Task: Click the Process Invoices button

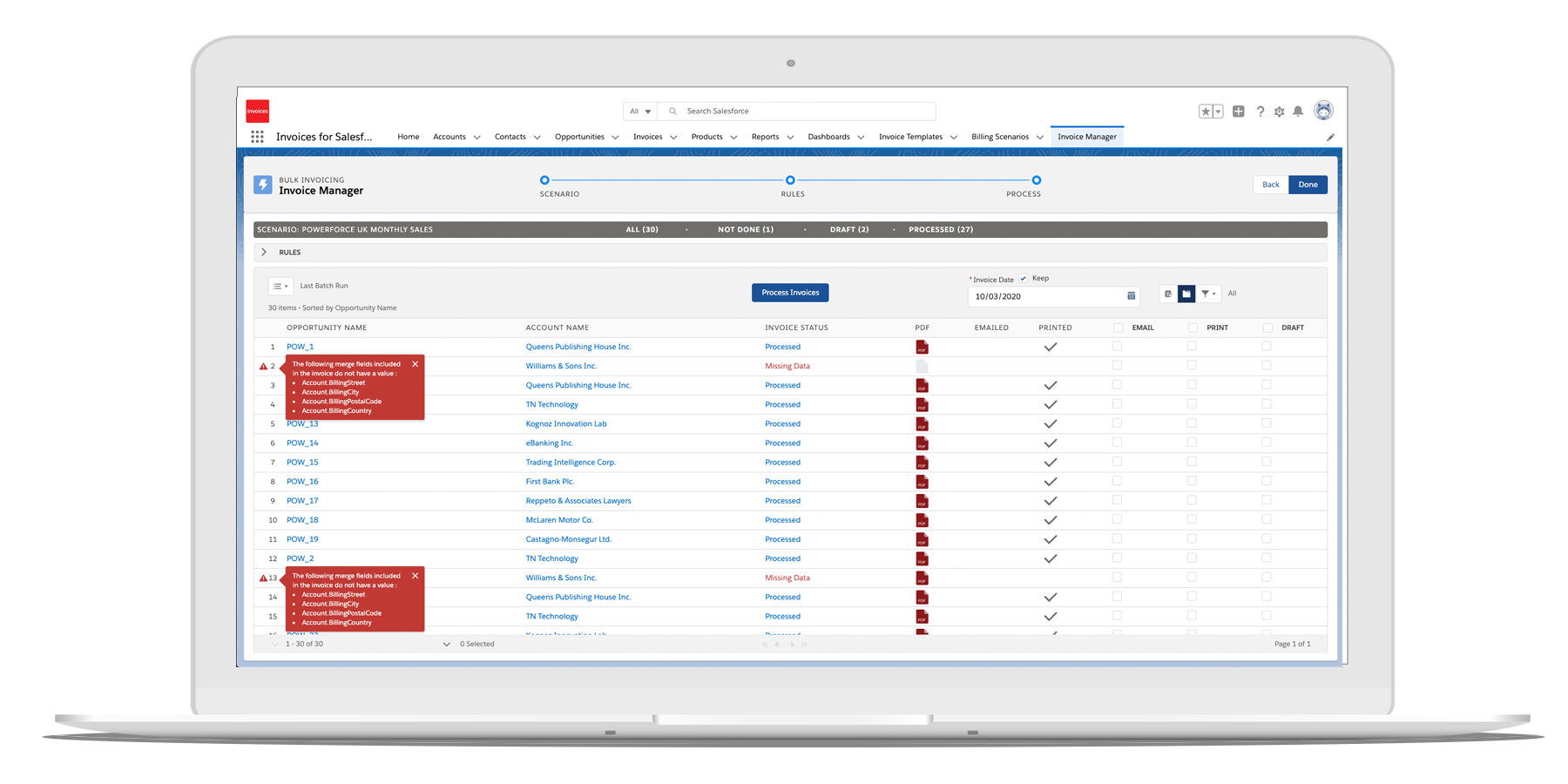Action: [790, 293]
